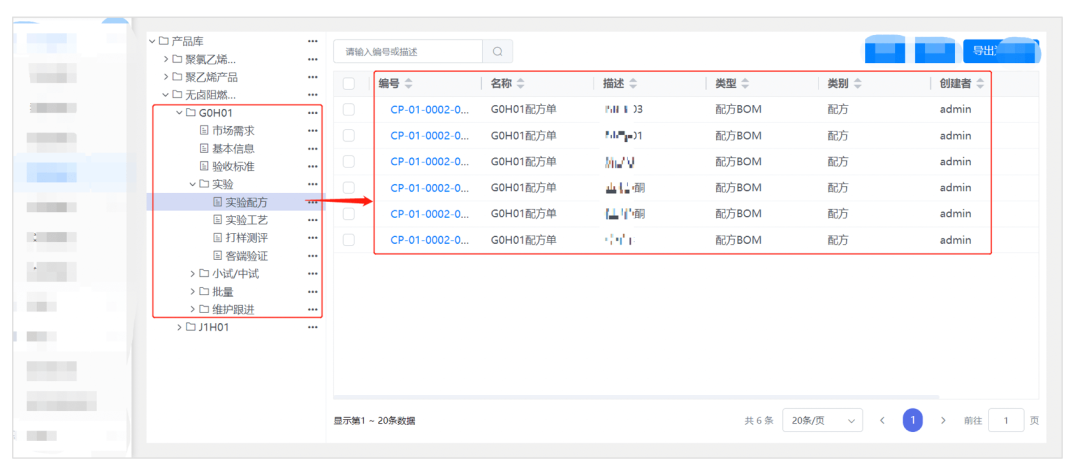Click the 编号 column sort icon
Screen dimensions: 1080x474
tap(408, 83)
